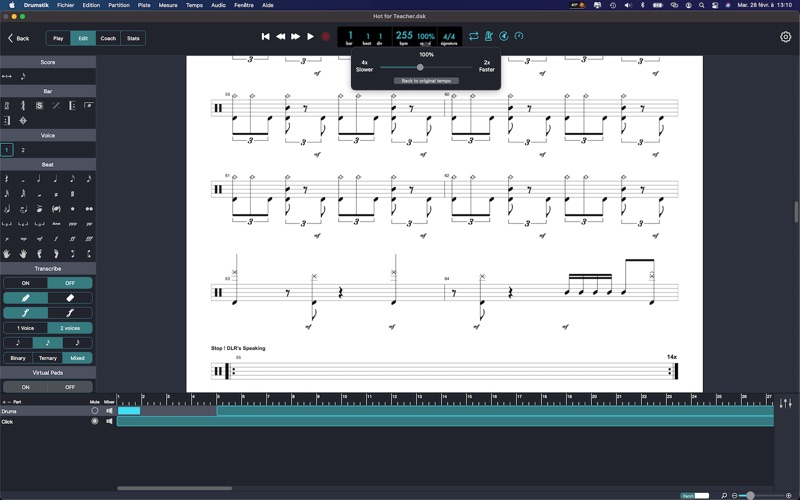Choose Binary rhythm mode
Screen dimensions: 800x500
pos(18,358)
